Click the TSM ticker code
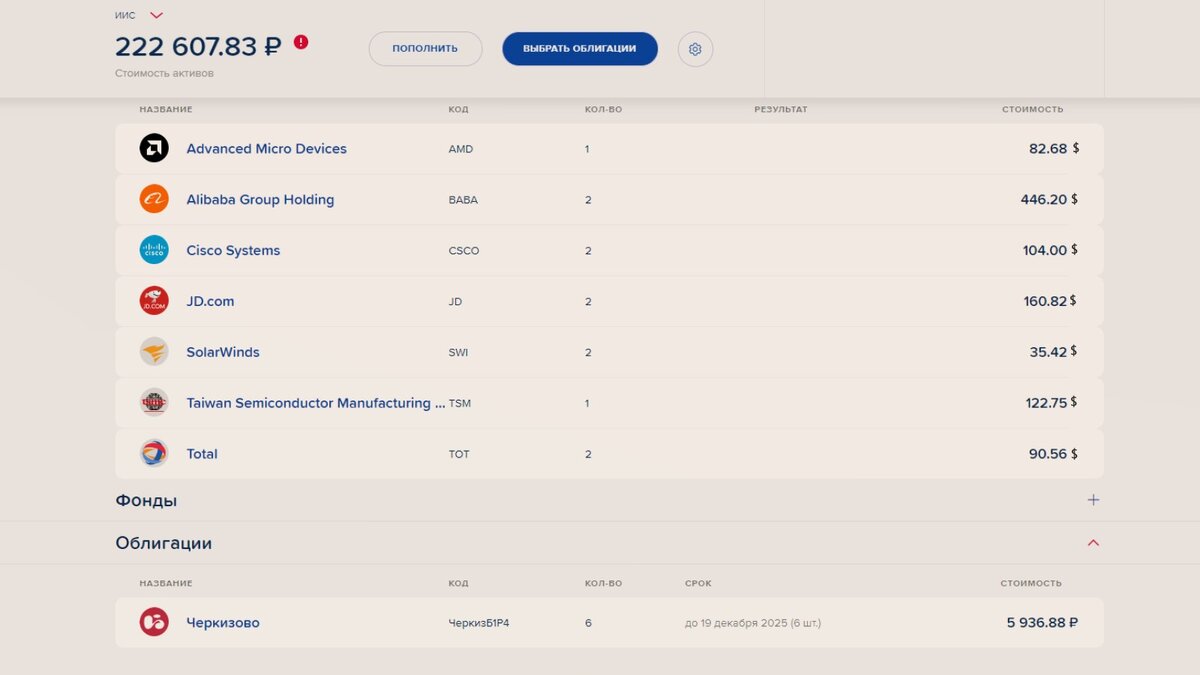 pyautogui.click(x=460, y=403)
